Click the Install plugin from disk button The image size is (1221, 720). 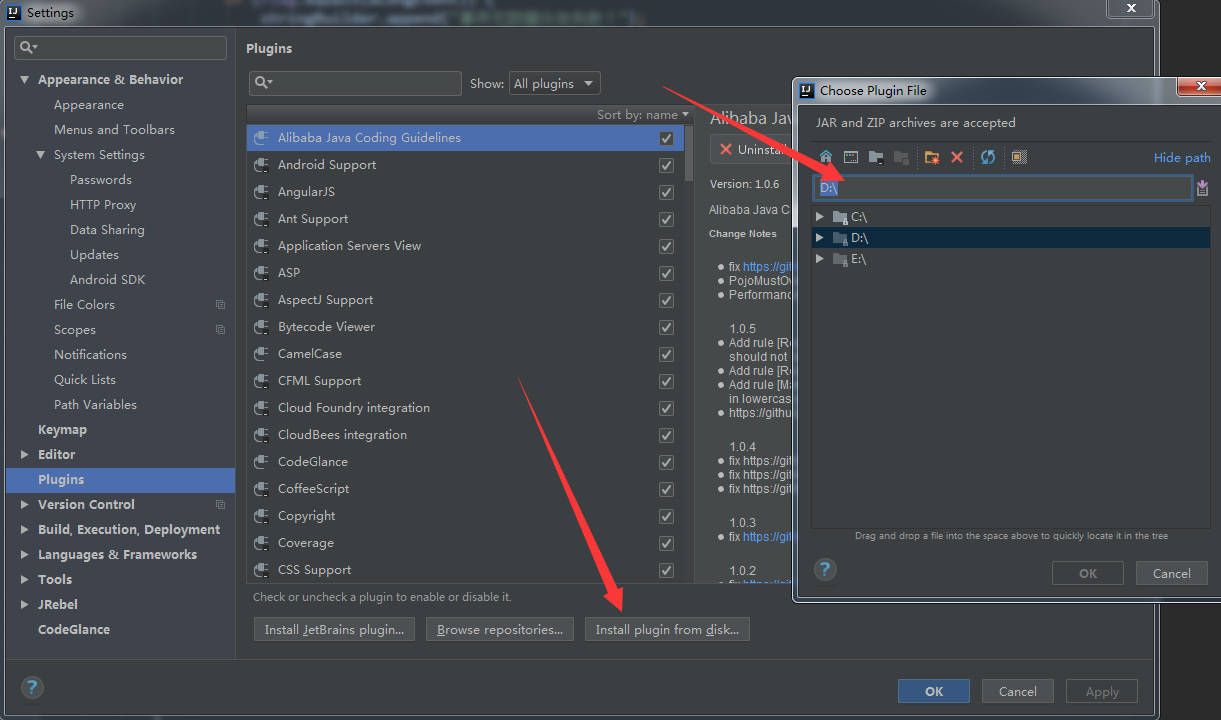667,629
